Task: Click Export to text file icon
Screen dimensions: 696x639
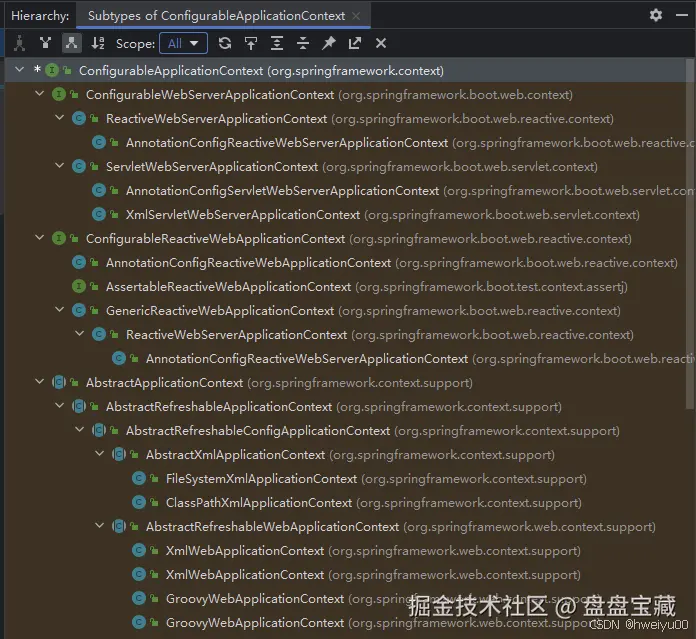Action: pos(355,43)
